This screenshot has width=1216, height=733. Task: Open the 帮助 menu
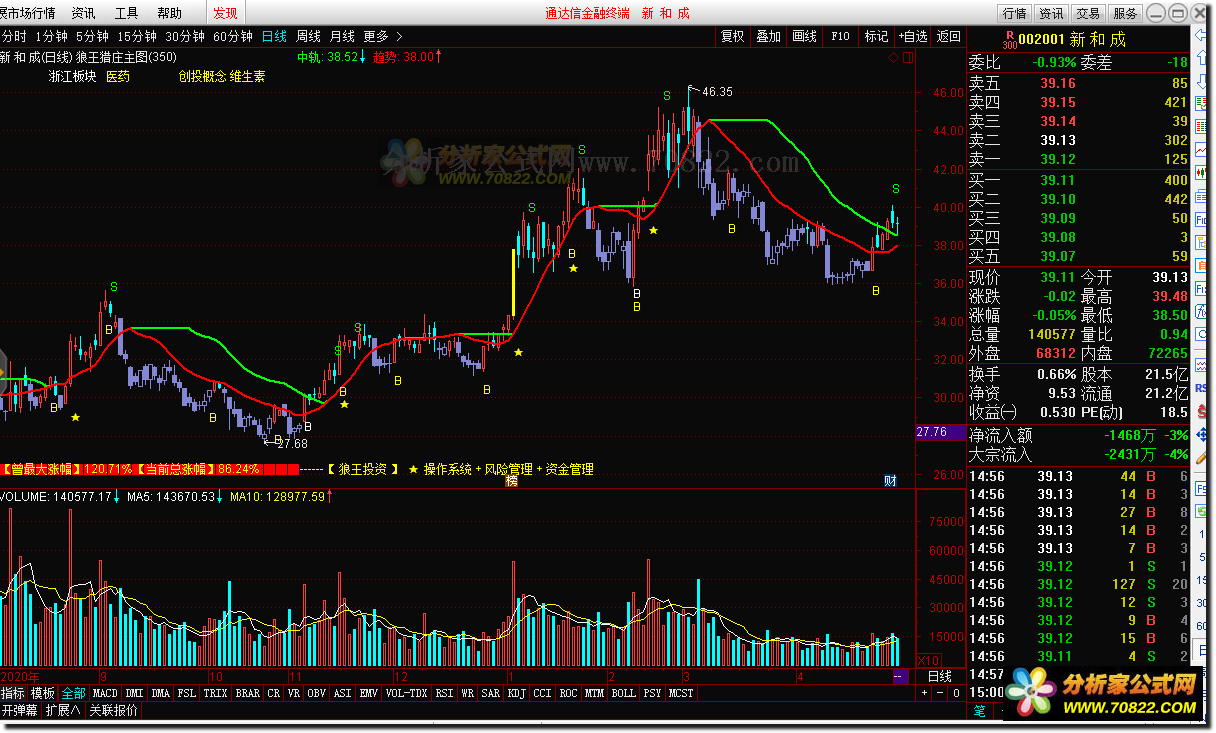coord(169,13)
